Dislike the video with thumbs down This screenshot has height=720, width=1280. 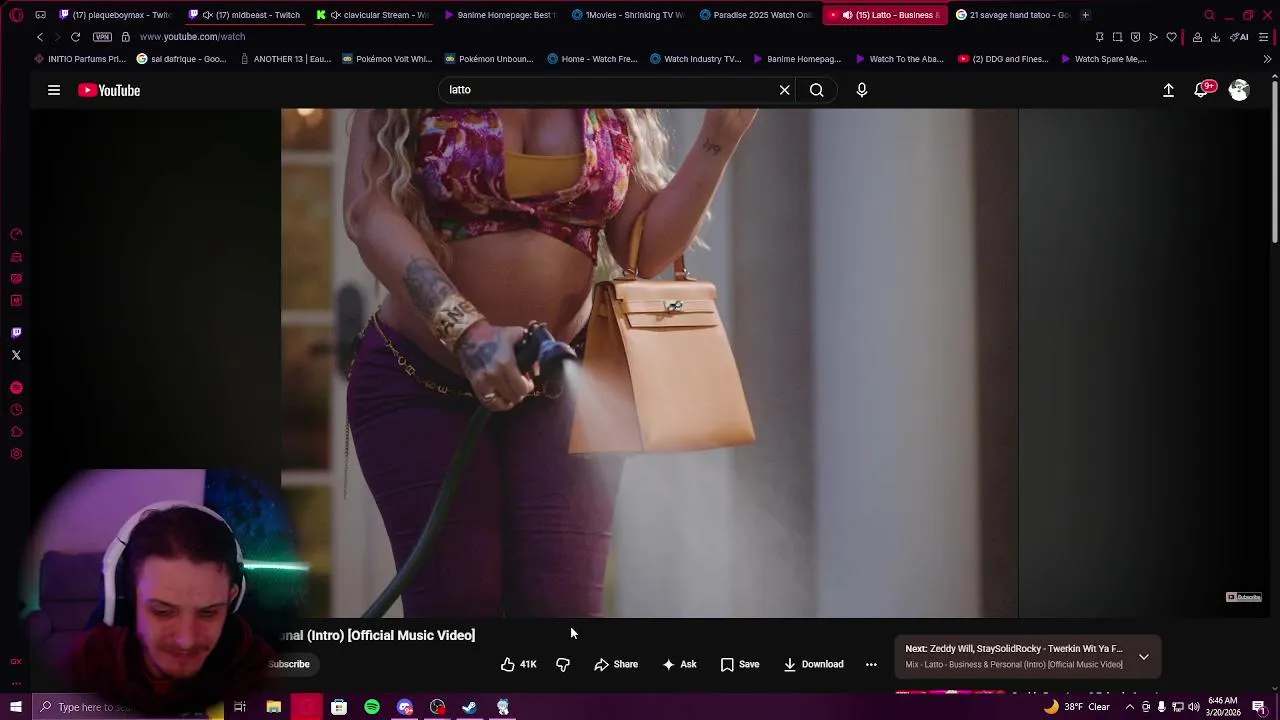[563, 664]
